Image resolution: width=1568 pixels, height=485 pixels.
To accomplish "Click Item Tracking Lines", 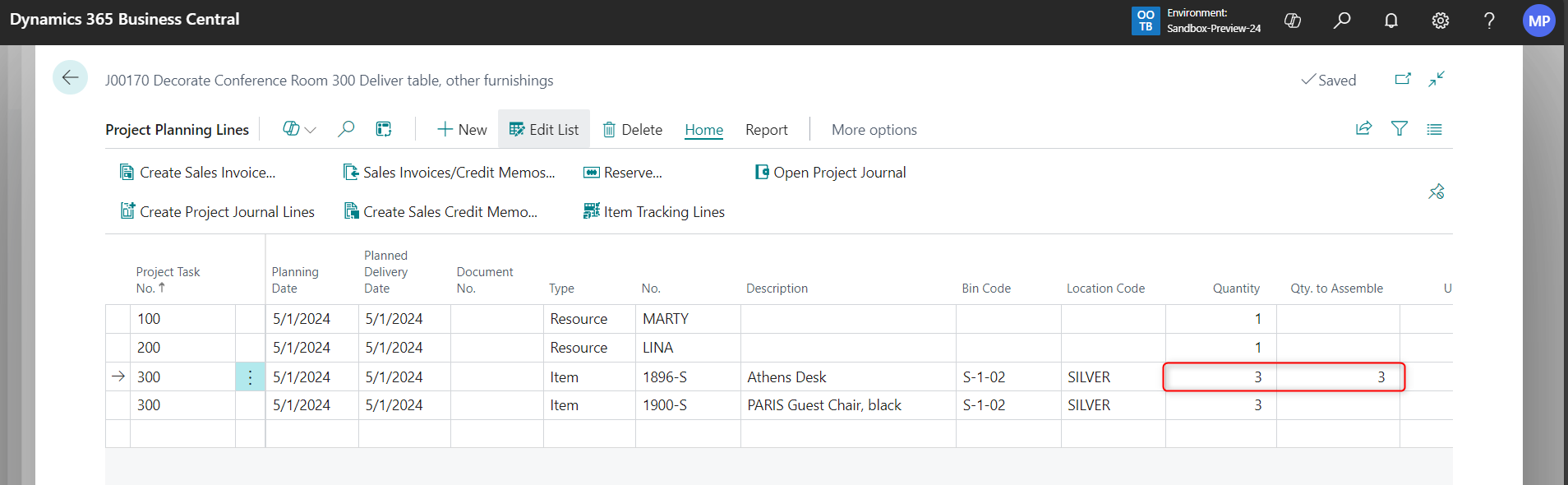I will 654,212.
